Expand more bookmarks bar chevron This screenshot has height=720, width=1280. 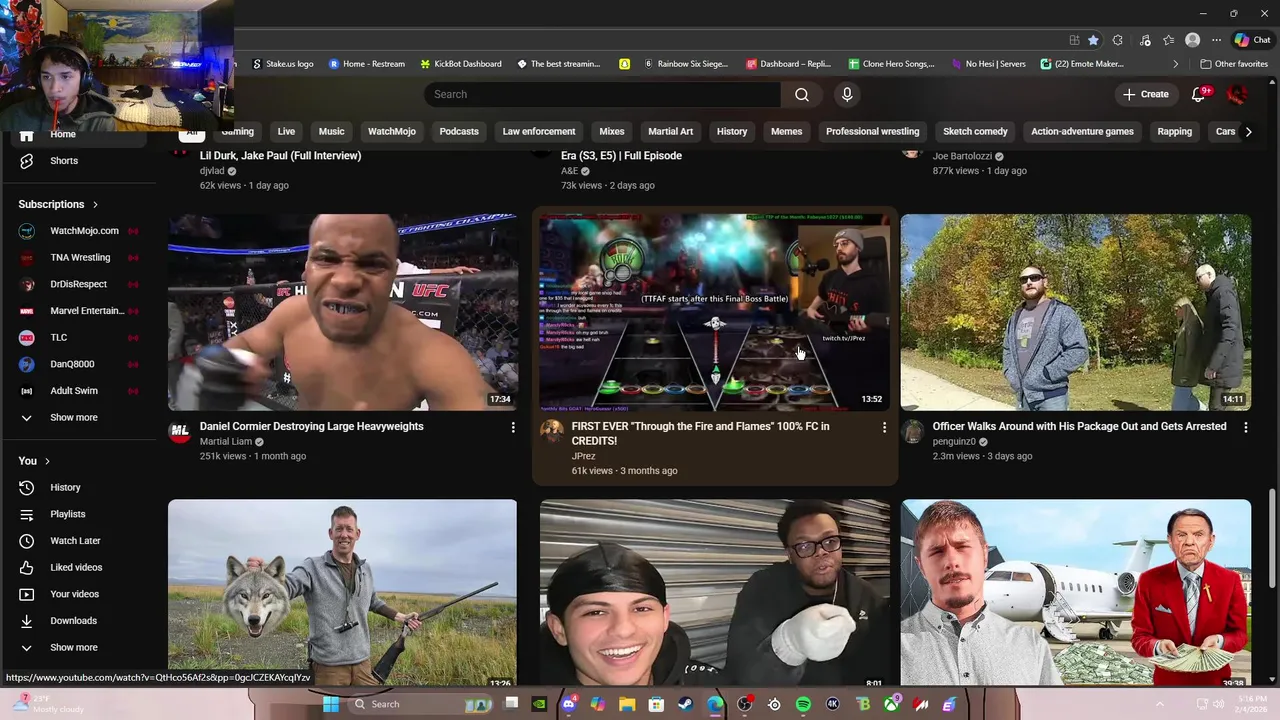[1175, 64]
